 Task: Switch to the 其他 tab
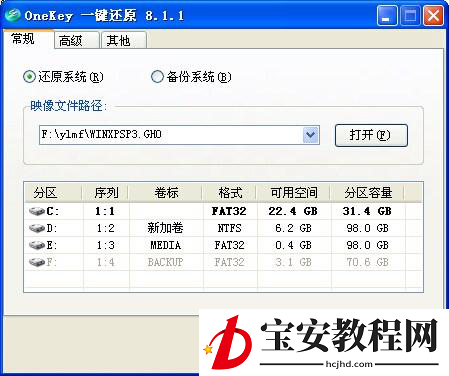point(124,40)
